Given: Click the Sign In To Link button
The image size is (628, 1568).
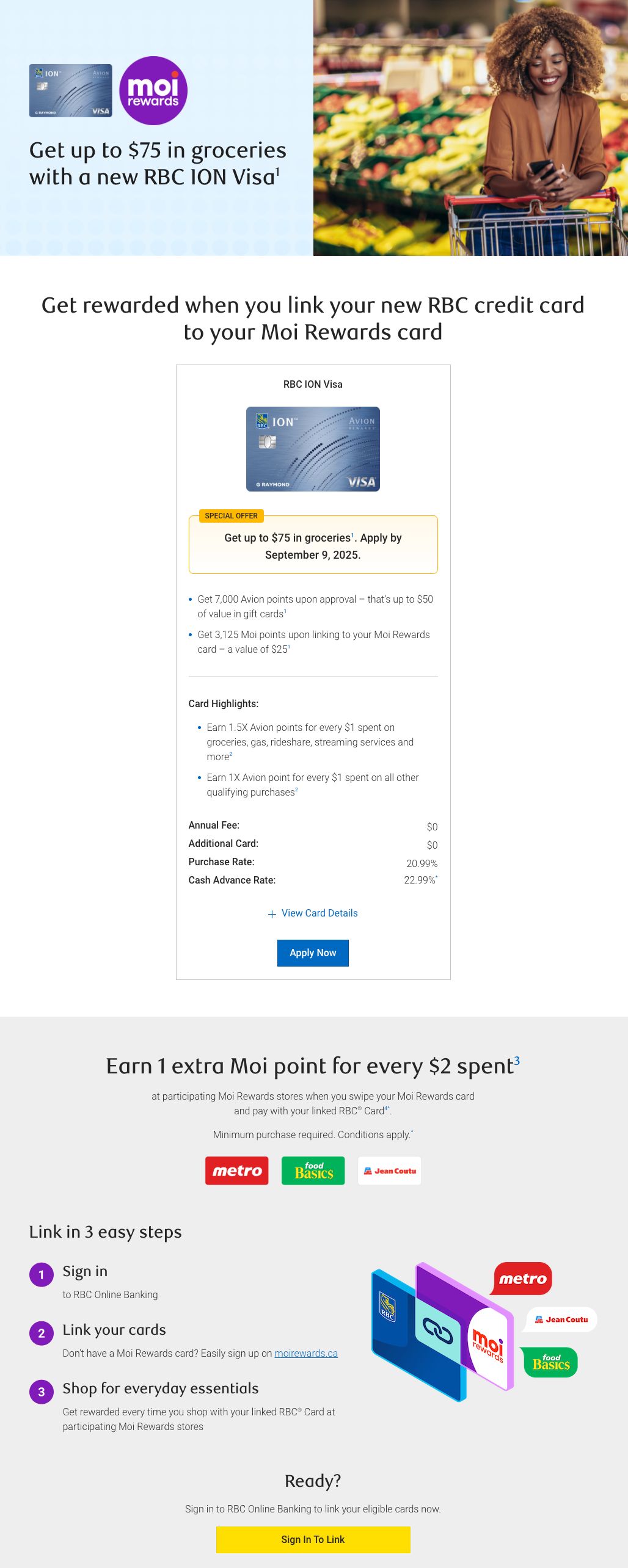Looking at the screenshot, I should coord(313,1539).
